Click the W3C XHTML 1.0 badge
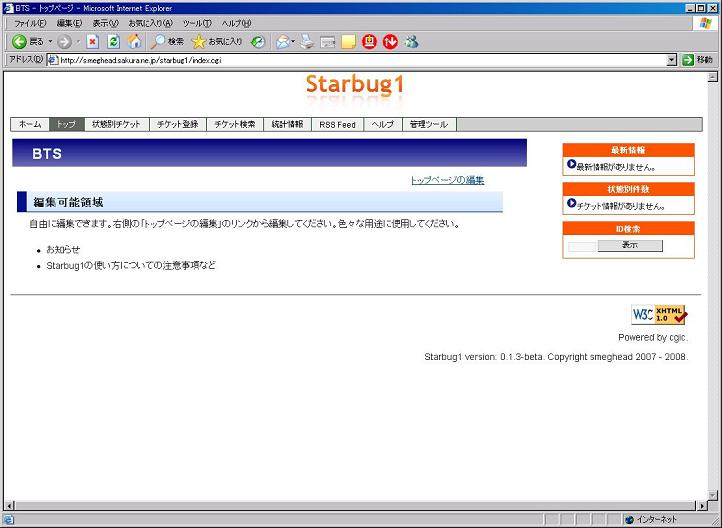Screen dimensions: 722x528 659,314
